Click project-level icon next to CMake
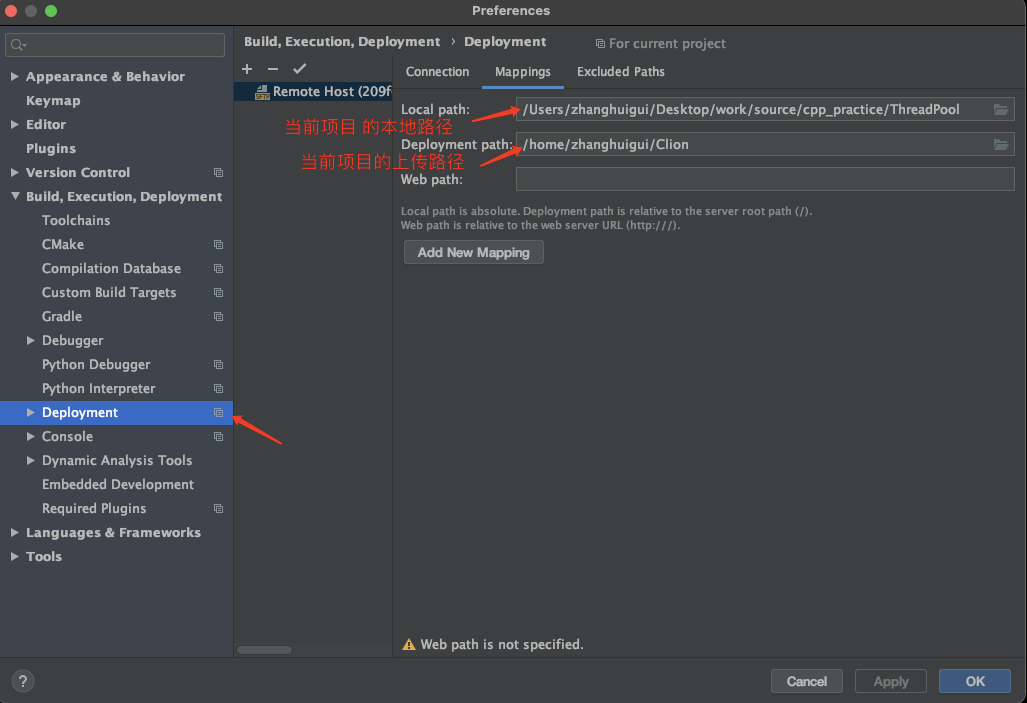The image size is (1027, 703). (x=218, y=244)
